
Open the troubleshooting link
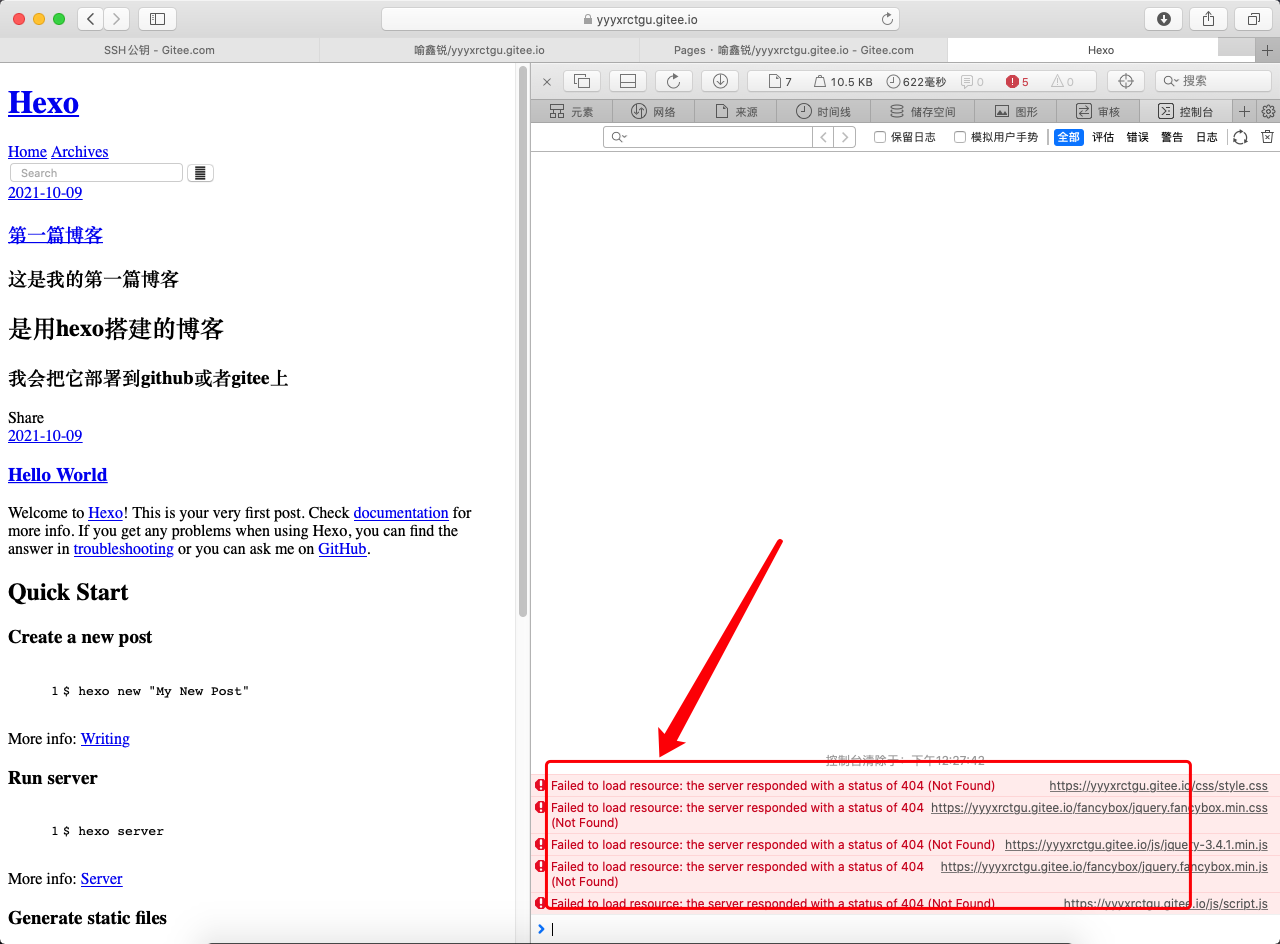pos(123,549)
